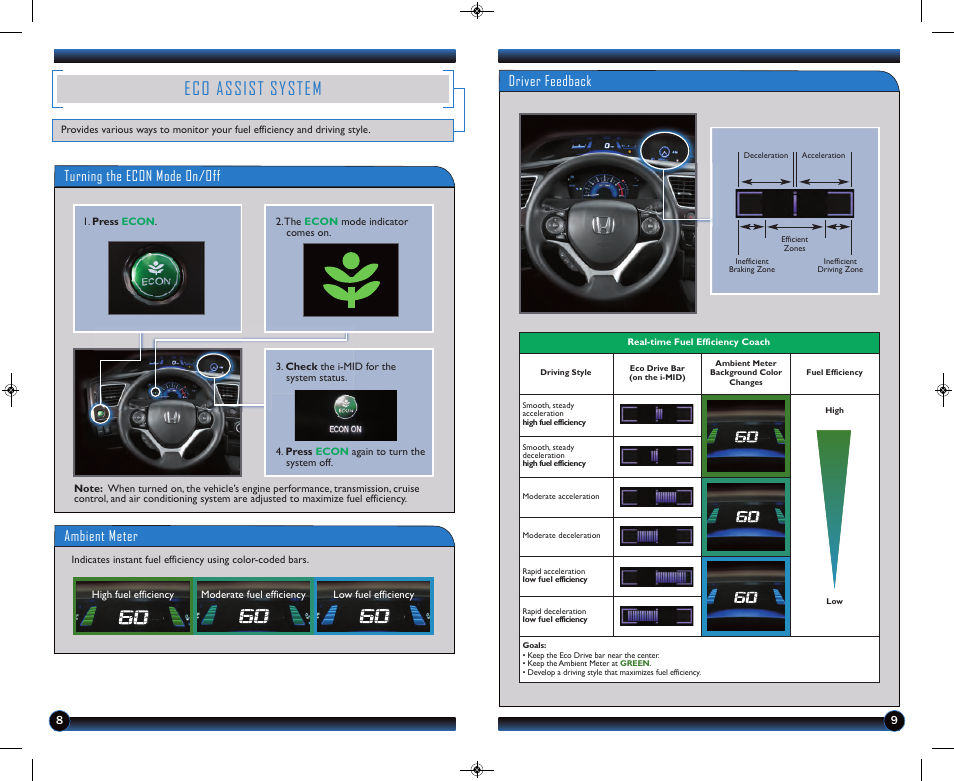Click 'Ambient Meter Background Color Changes' heading
Viewport: 954px width, 781px height.
click(x=746, y=373)
